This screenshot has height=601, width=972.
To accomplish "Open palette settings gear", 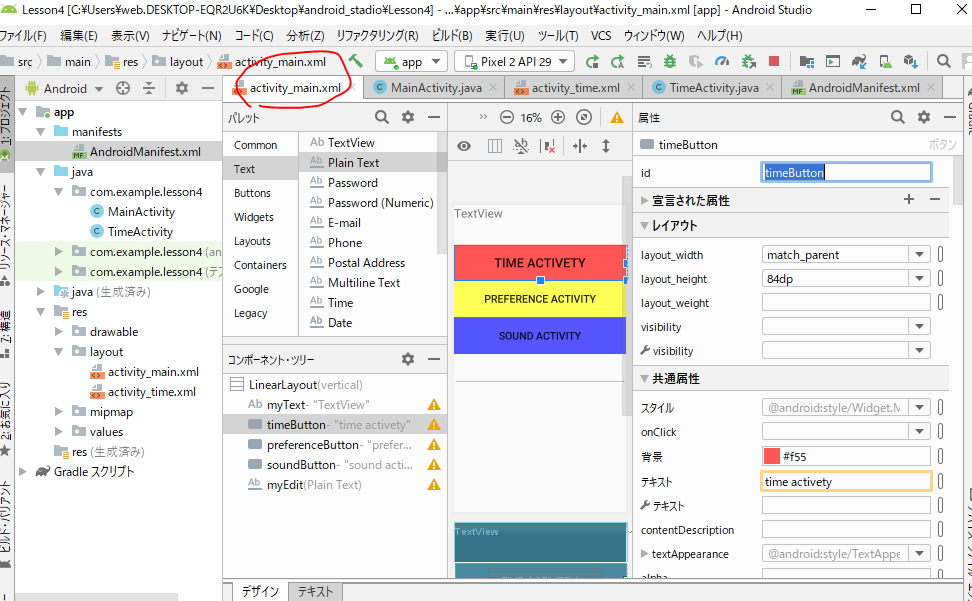I will coord(408,117).
